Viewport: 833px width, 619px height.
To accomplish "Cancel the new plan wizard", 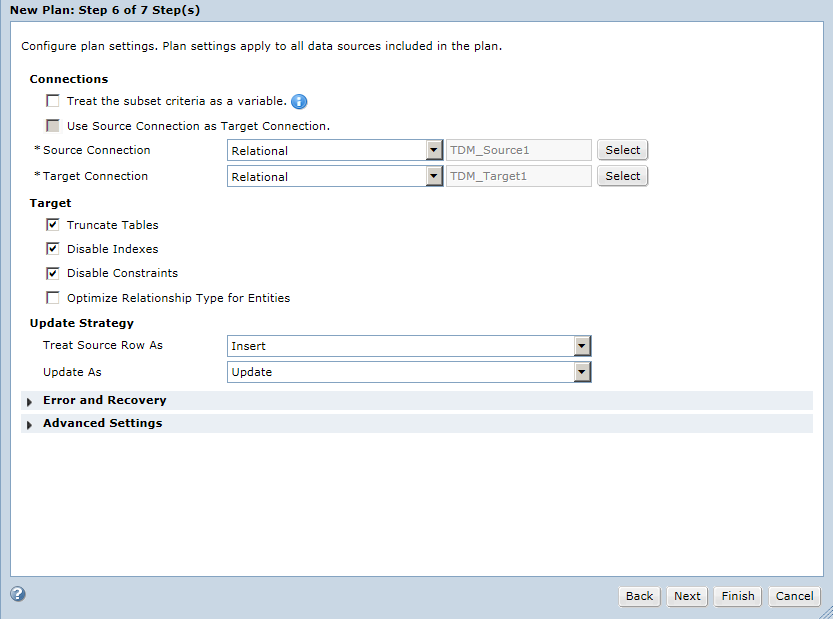I will pos(794,596).
